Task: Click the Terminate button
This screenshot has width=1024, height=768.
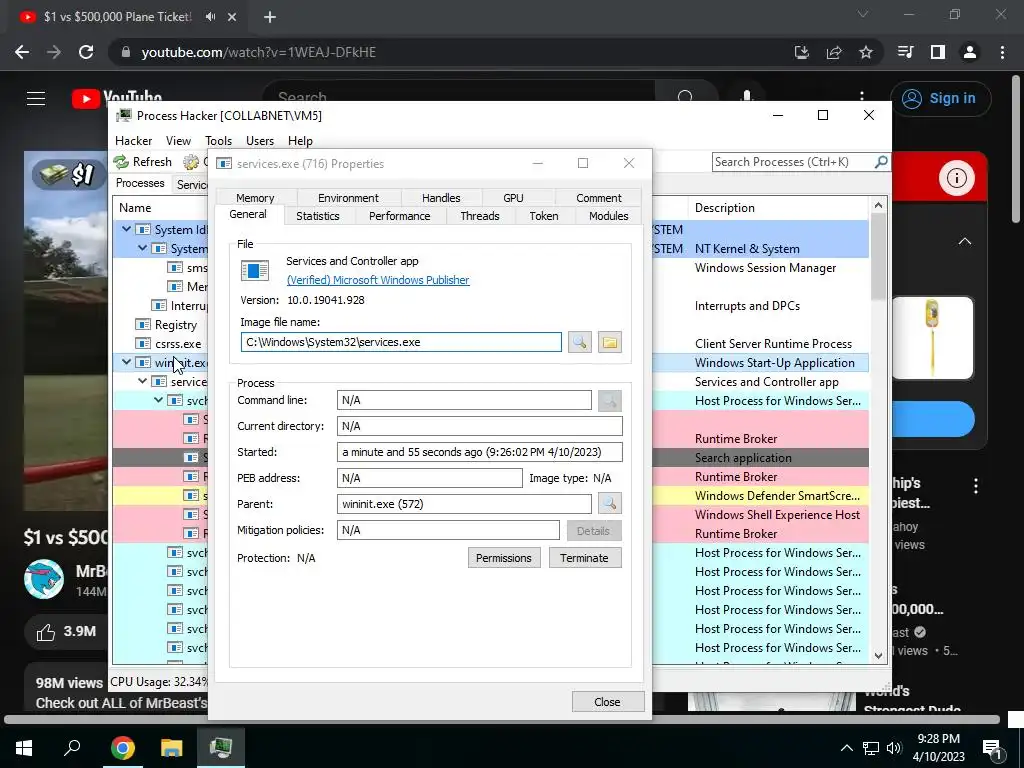Action: tap(584, 558)
